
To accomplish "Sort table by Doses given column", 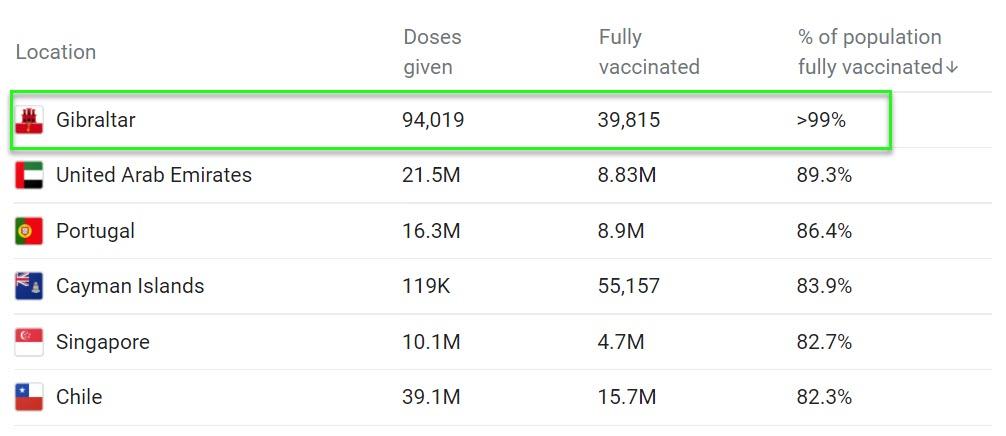I will (x=432, y=52).
